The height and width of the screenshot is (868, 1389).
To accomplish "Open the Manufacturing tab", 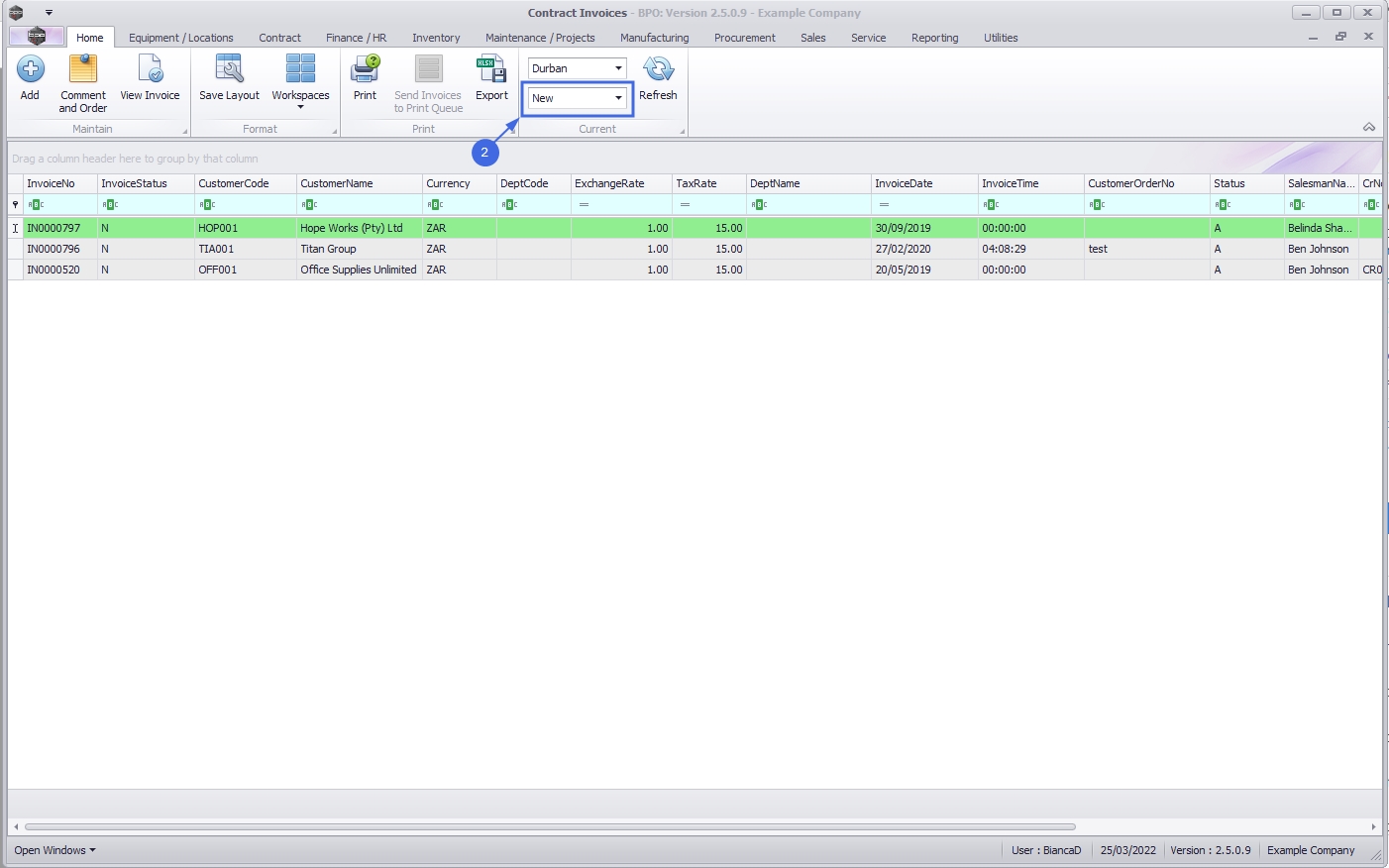I will point(654,38).
